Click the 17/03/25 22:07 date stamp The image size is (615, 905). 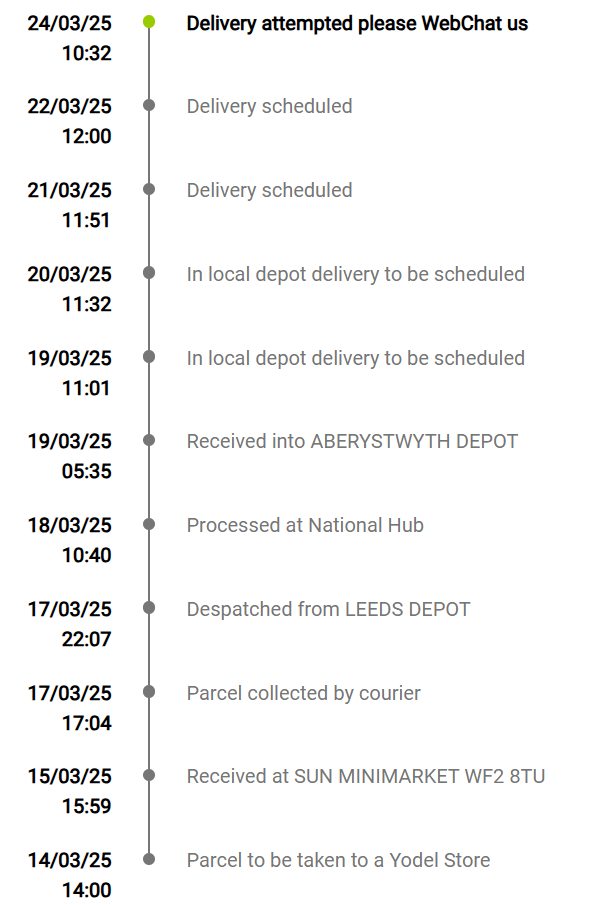[x=70, y=624]
